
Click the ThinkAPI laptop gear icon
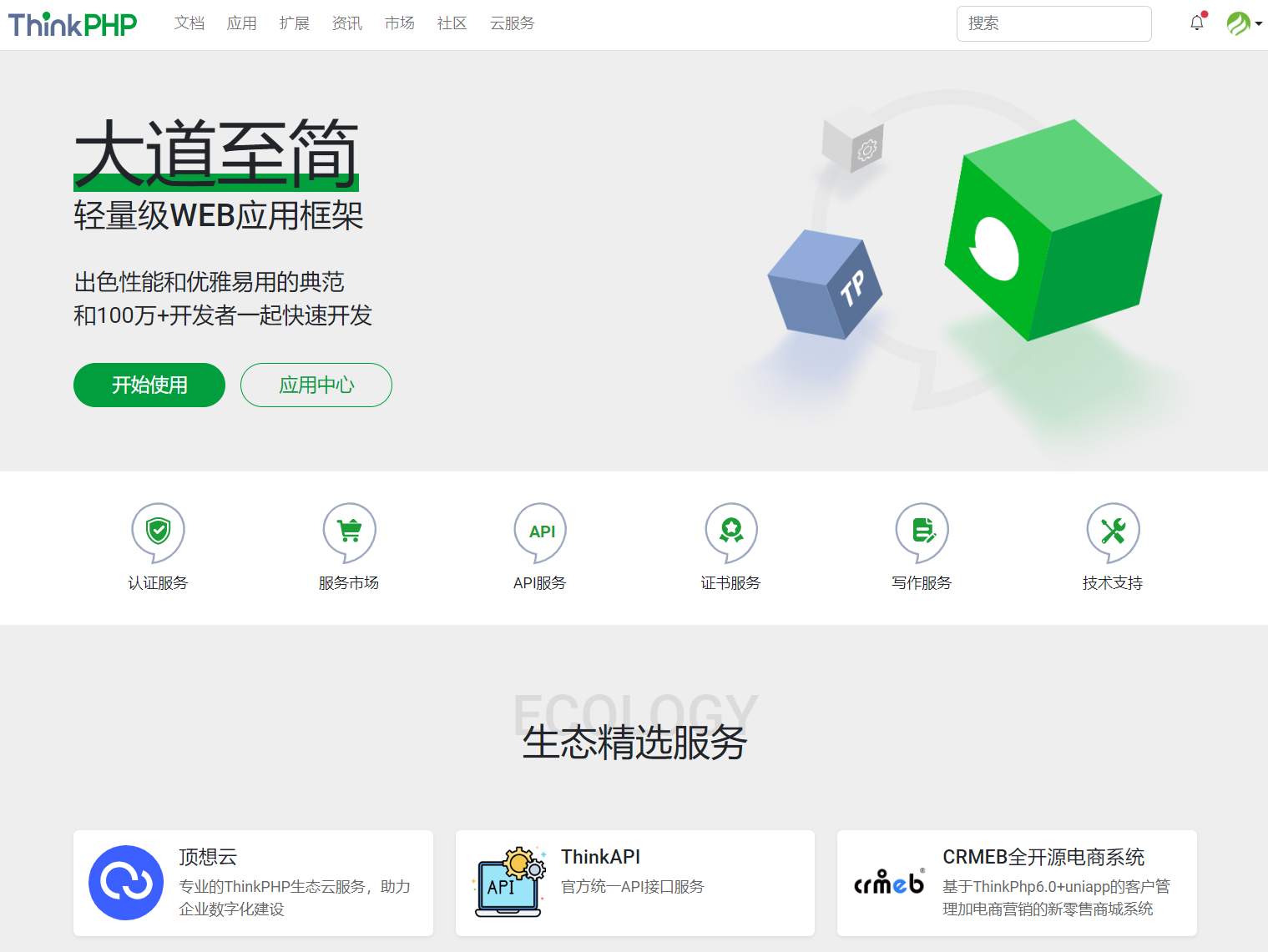[x=509, y=883]
